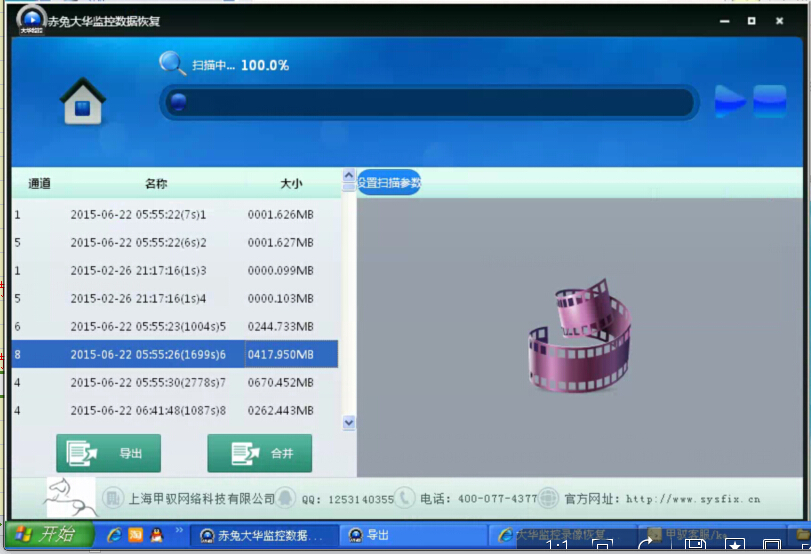Image resolution: width=811 pixels, height=554 pixels.
Task: Stop scanning with the blue stop button
Action: click(770, 101)
